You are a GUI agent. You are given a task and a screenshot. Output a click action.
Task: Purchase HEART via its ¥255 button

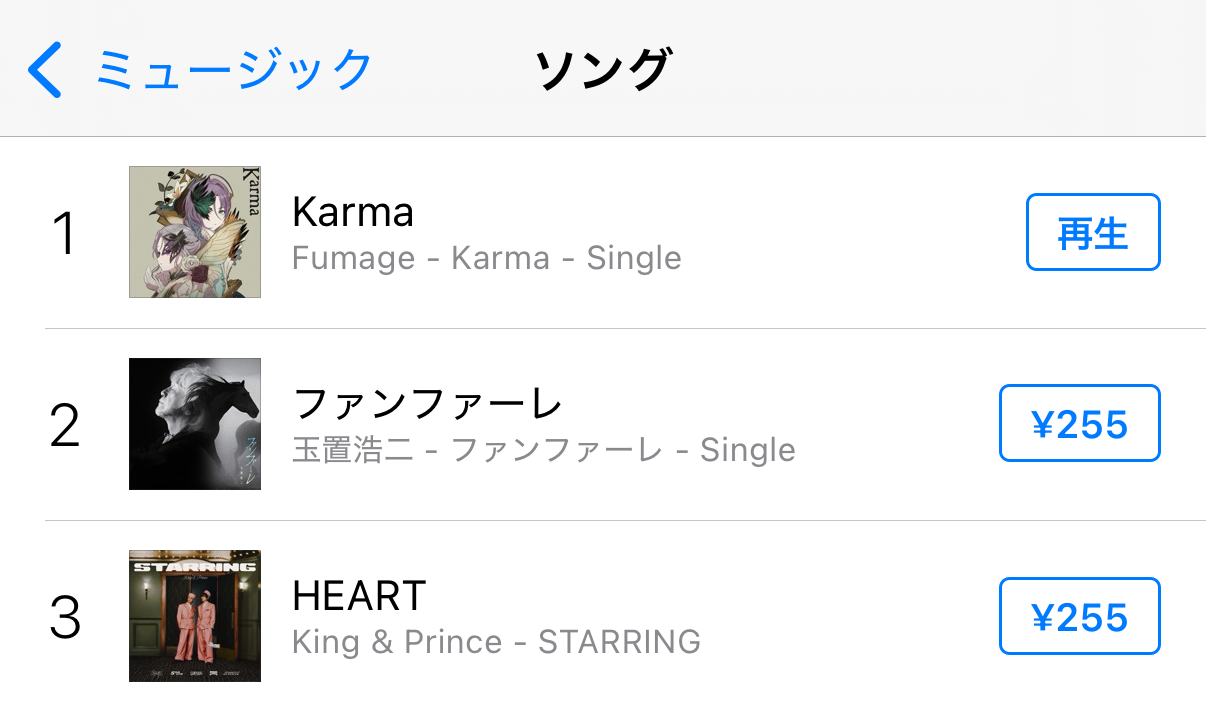coord(1079,616)
